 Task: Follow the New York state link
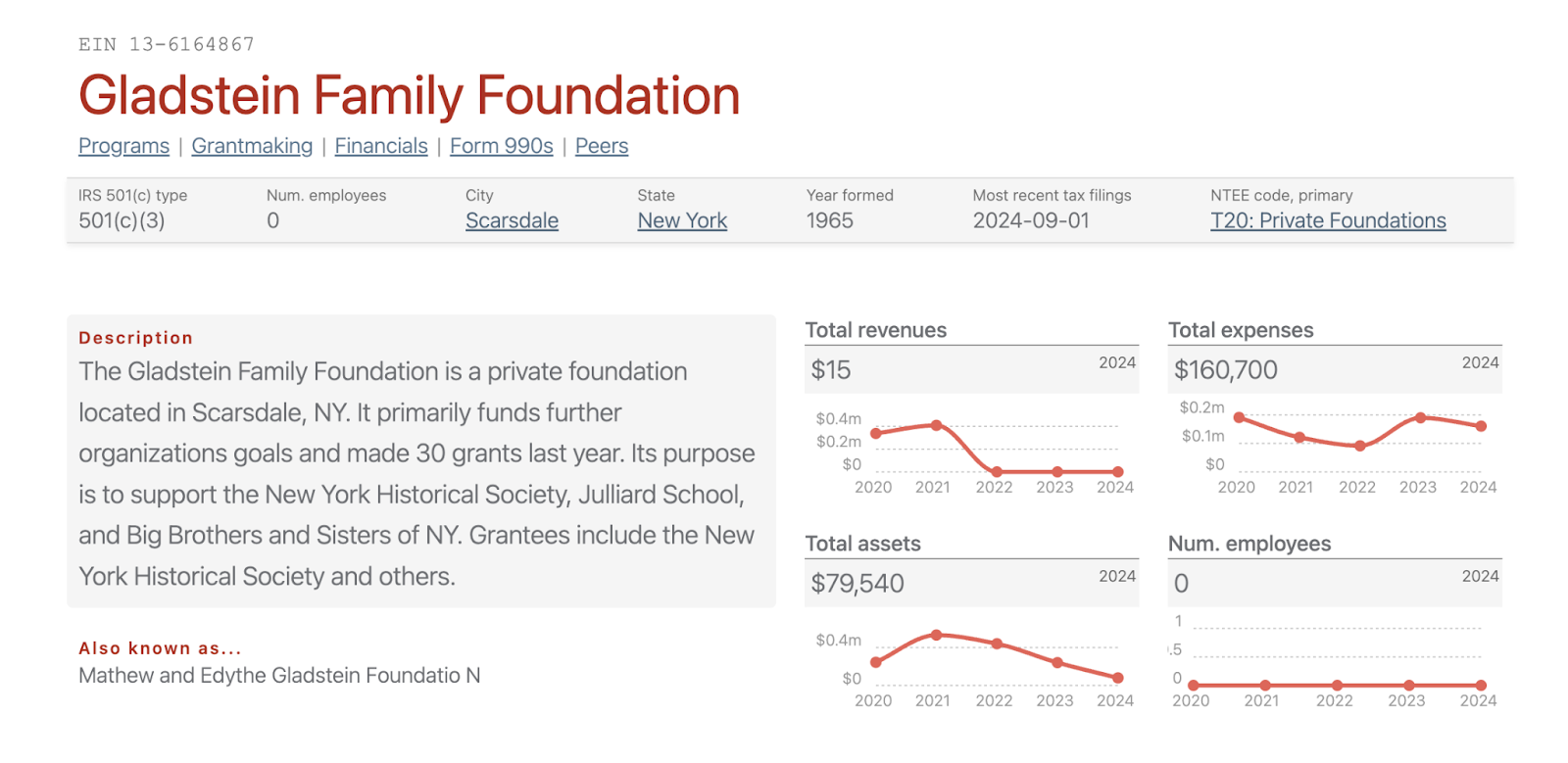(682, 220)
